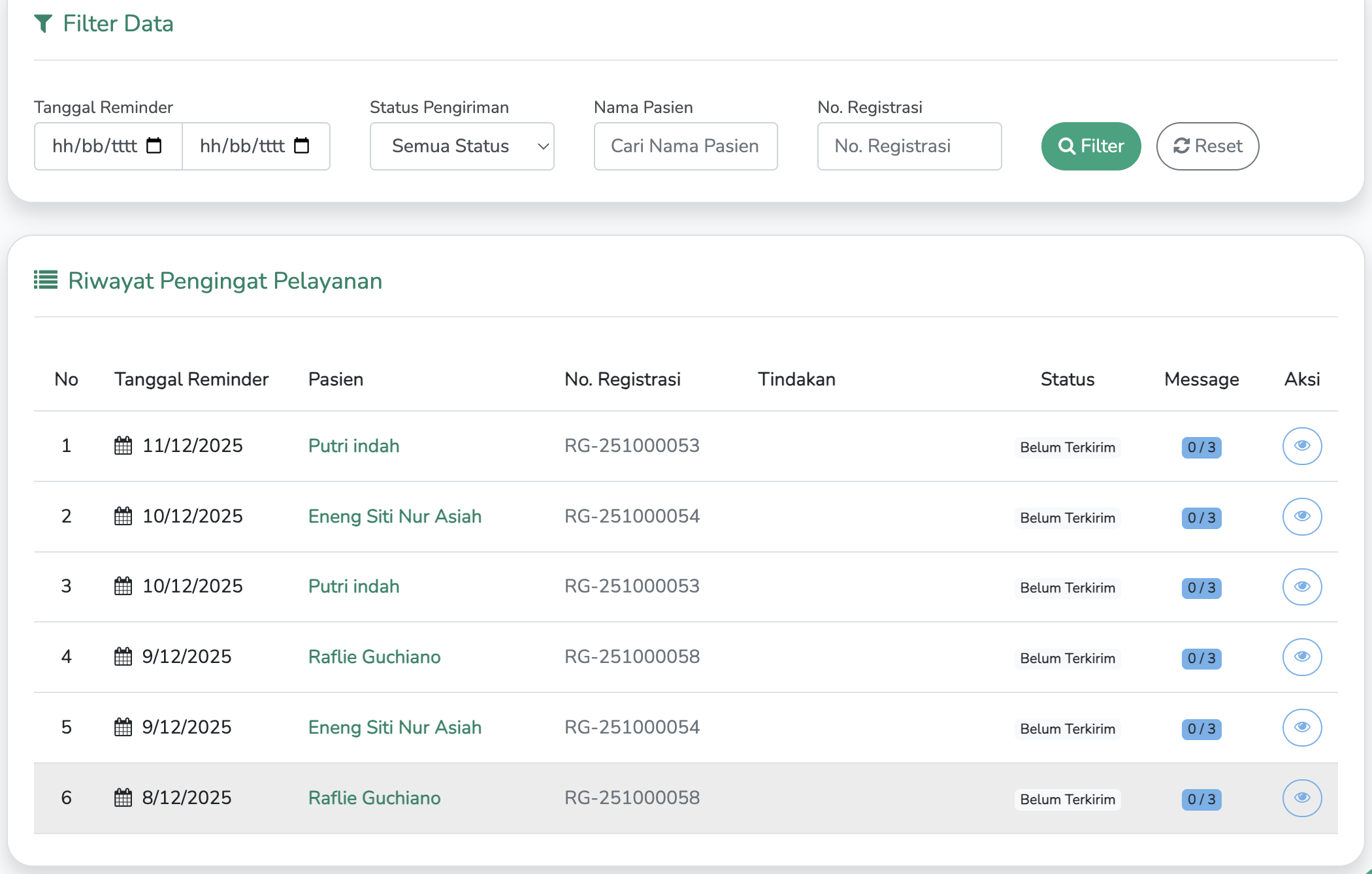This screenshot has height=874, width=1372.
Task: Open patient link Putri indah in row 1
Action: pos(353,446)
